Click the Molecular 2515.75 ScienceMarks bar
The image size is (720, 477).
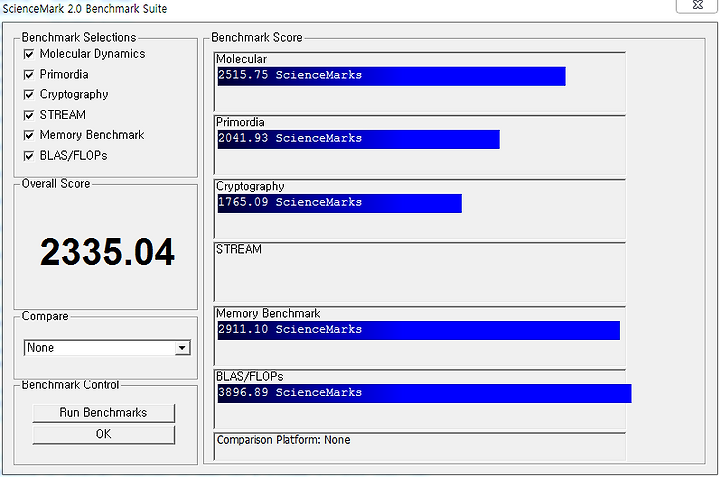coord(392,76)
